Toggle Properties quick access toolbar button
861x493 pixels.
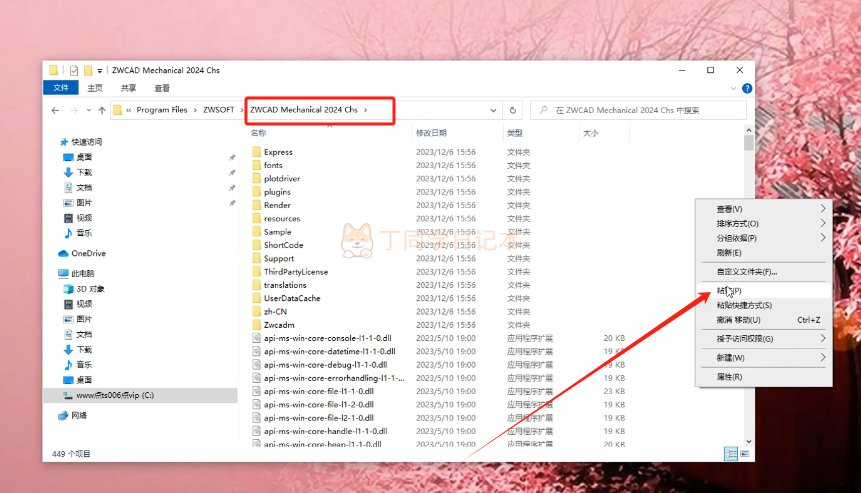click(x=74, y=70)
